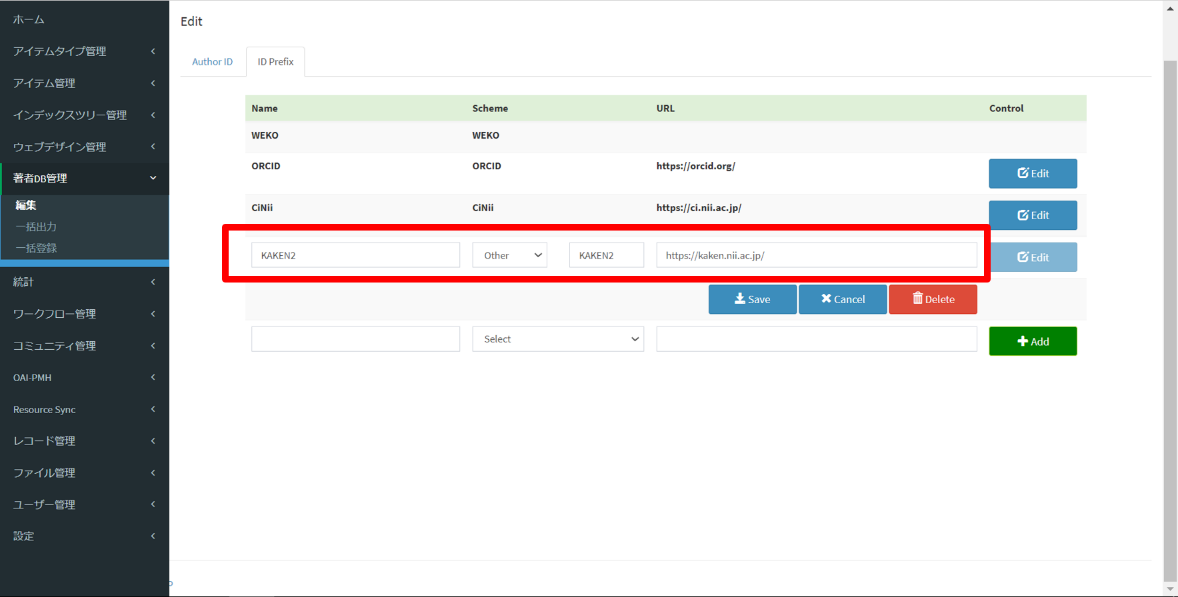Select 一括登録 in the sidebar submenu
This screenshot has height=597, width=1178.
pyautogui.click(x=36, y=248)
